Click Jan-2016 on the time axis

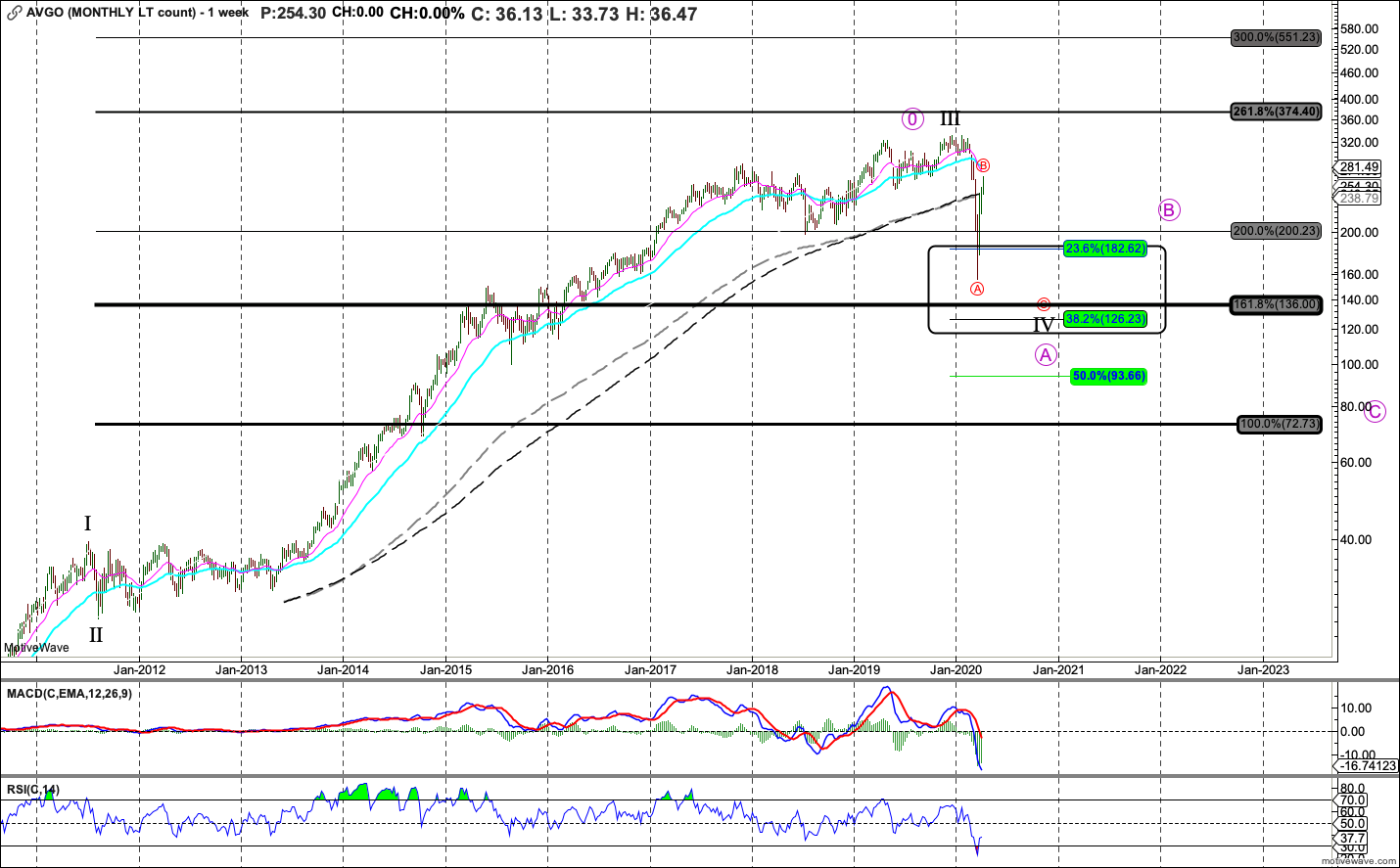(547, 670)
